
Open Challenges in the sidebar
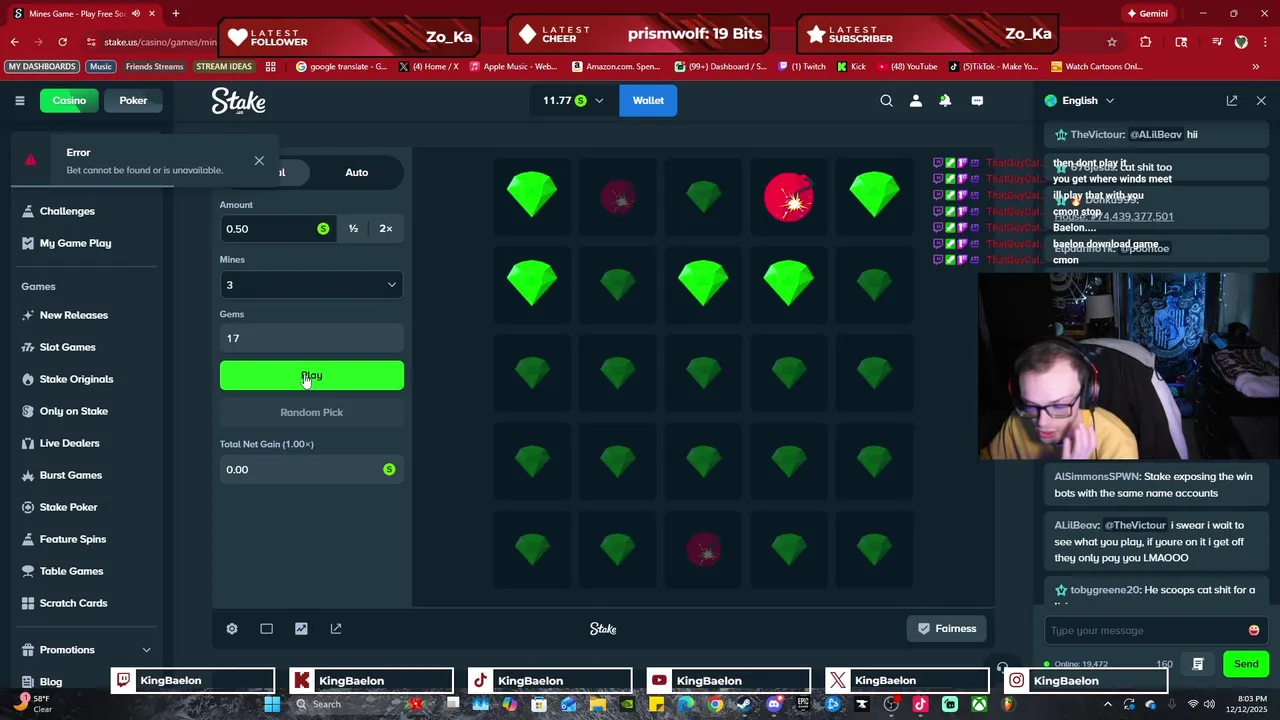[67, 211]
